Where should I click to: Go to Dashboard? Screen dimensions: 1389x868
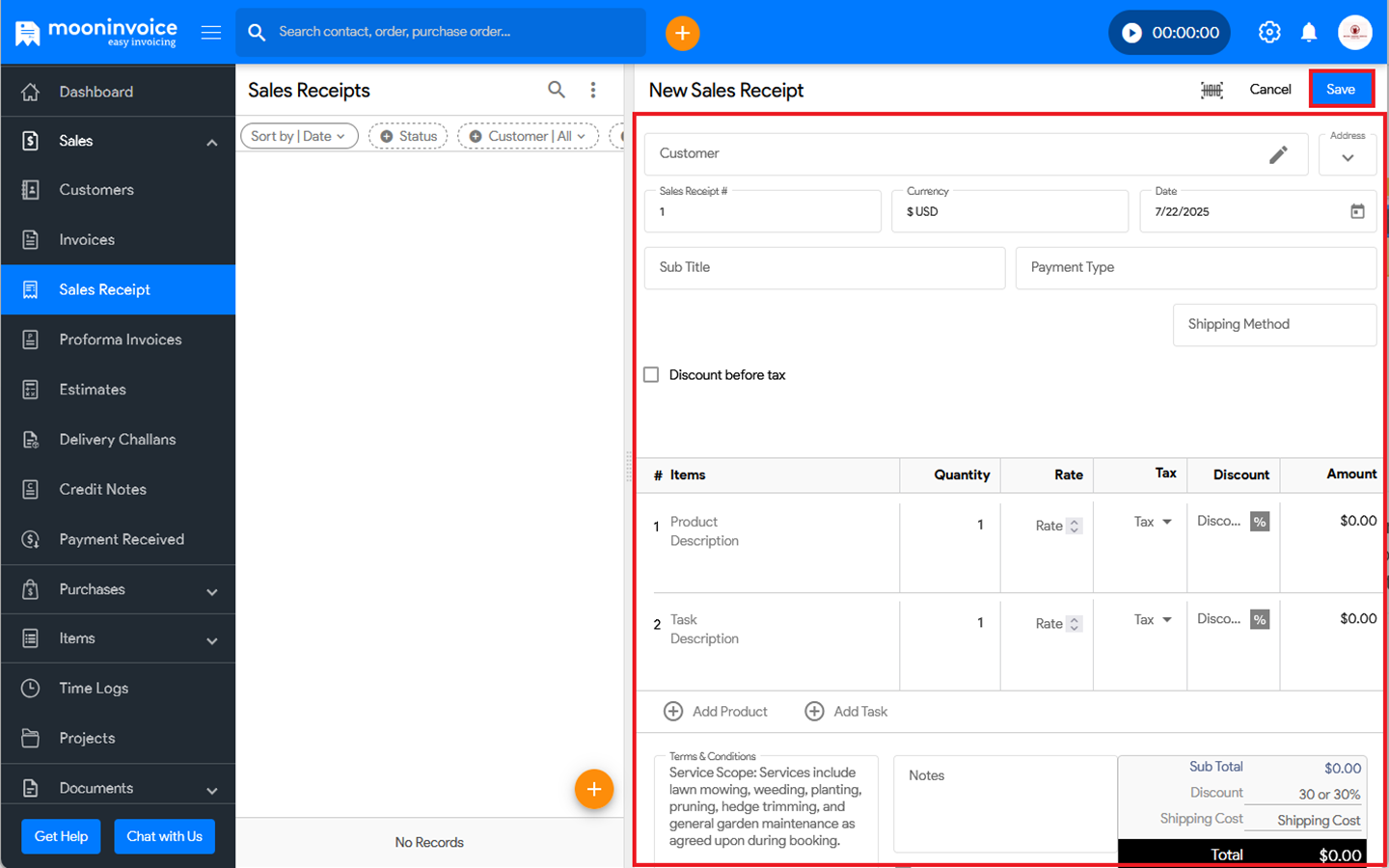point(118,92)
